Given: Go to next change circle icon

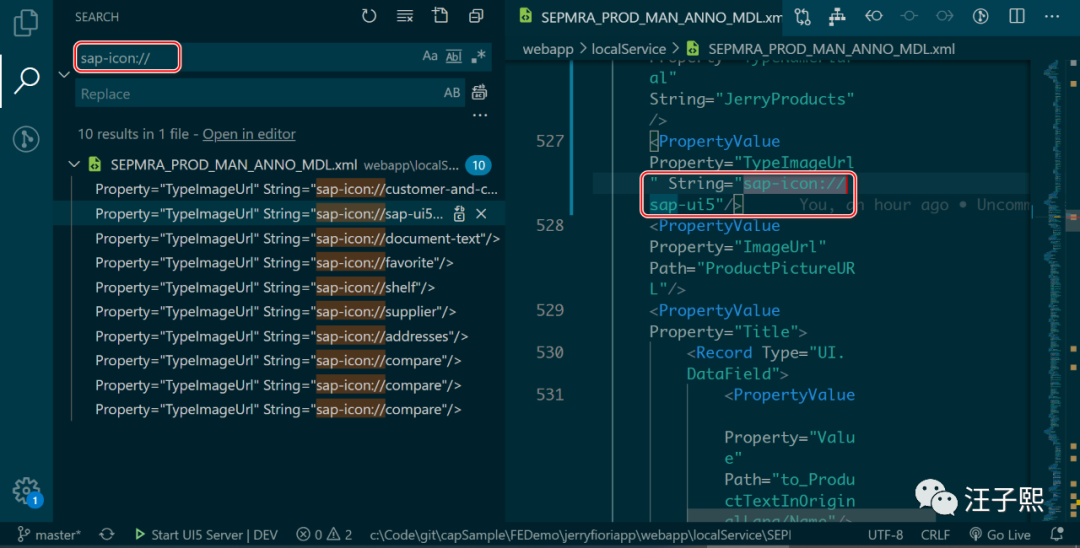Looking at the screenshot, I should click(x=945, y=16).
